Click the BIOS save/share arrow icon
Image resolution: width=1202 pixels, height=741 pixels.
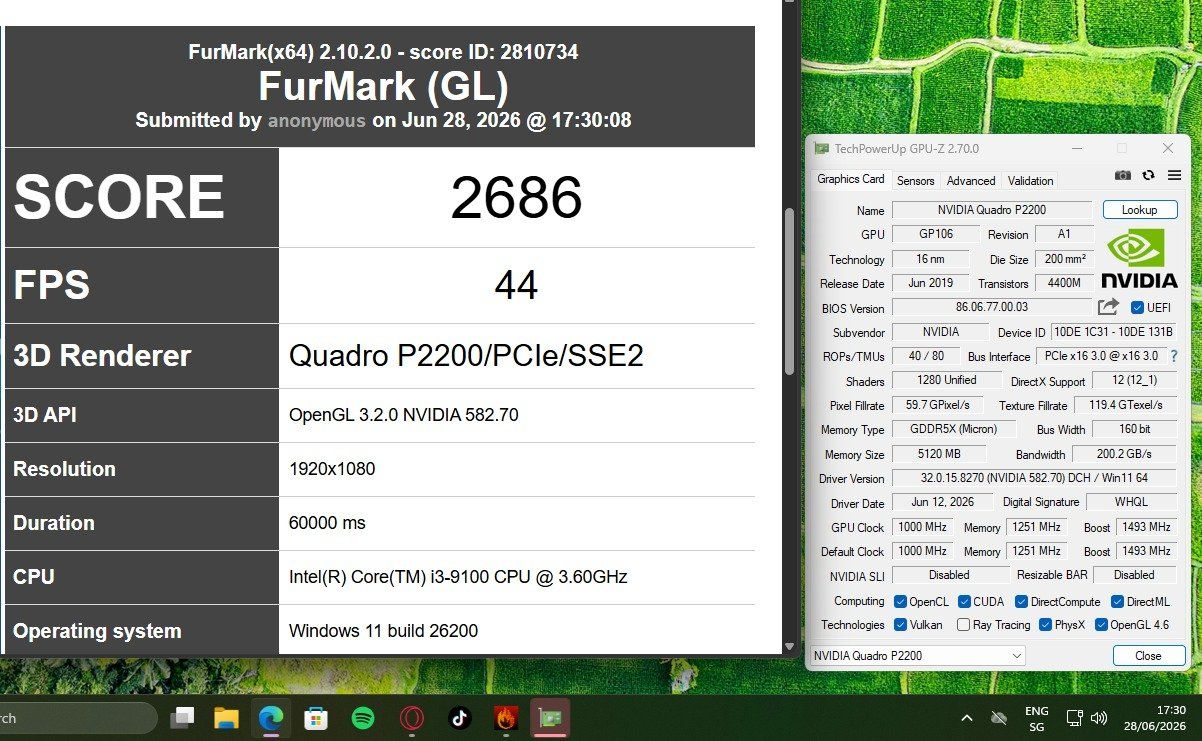tap(1108, 307)
